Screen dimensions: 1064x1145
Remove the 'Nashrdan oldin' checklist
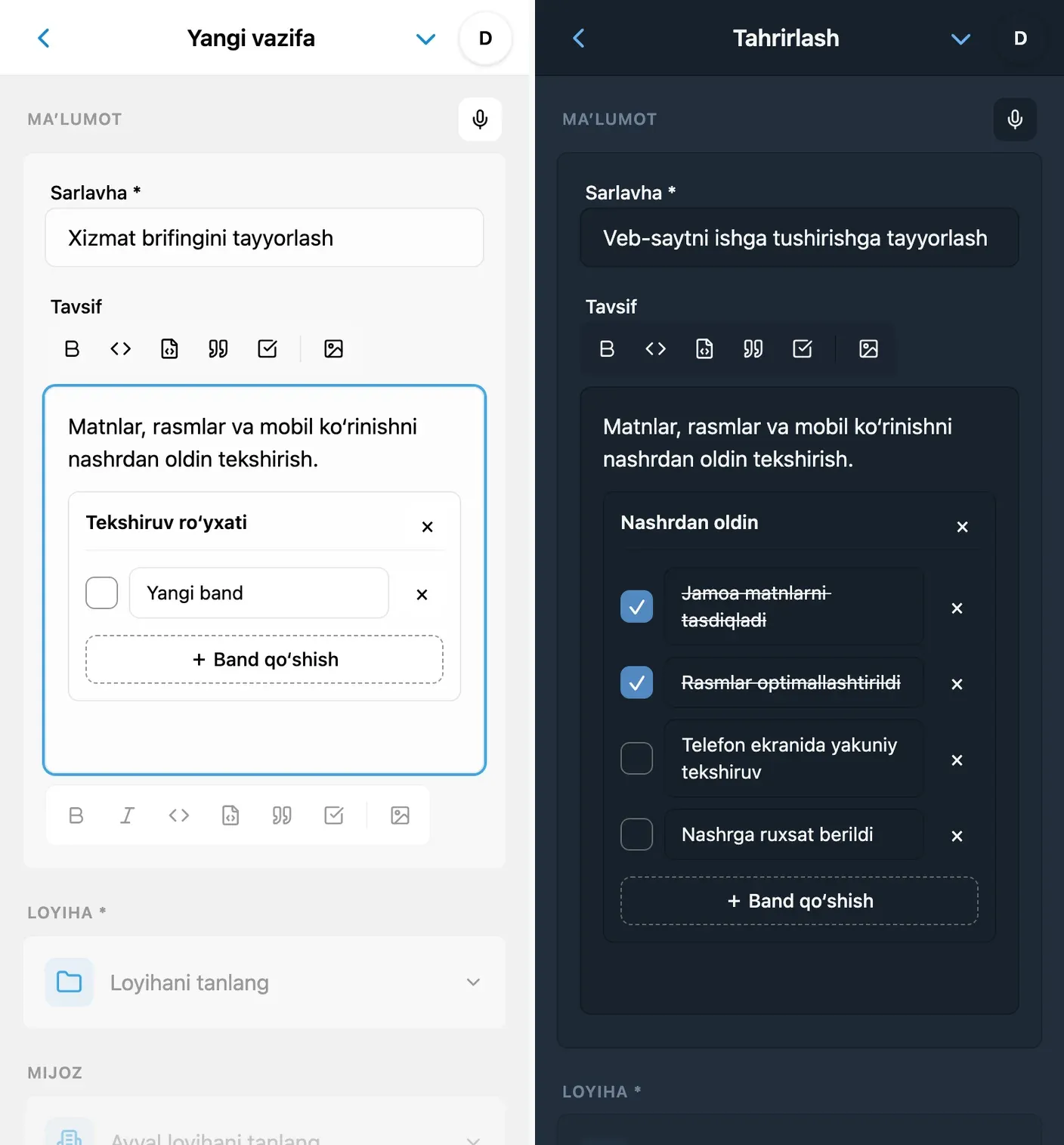pyautogui.click(x=962, y=527)
